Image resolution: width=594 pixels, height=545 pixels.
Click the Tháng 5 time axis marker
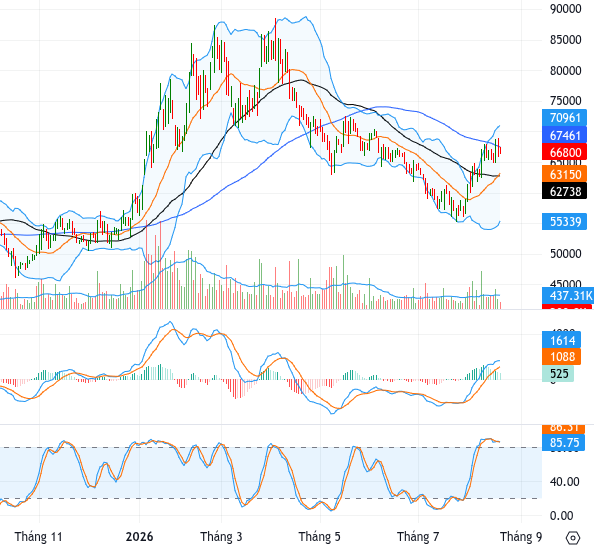point(319,537)
